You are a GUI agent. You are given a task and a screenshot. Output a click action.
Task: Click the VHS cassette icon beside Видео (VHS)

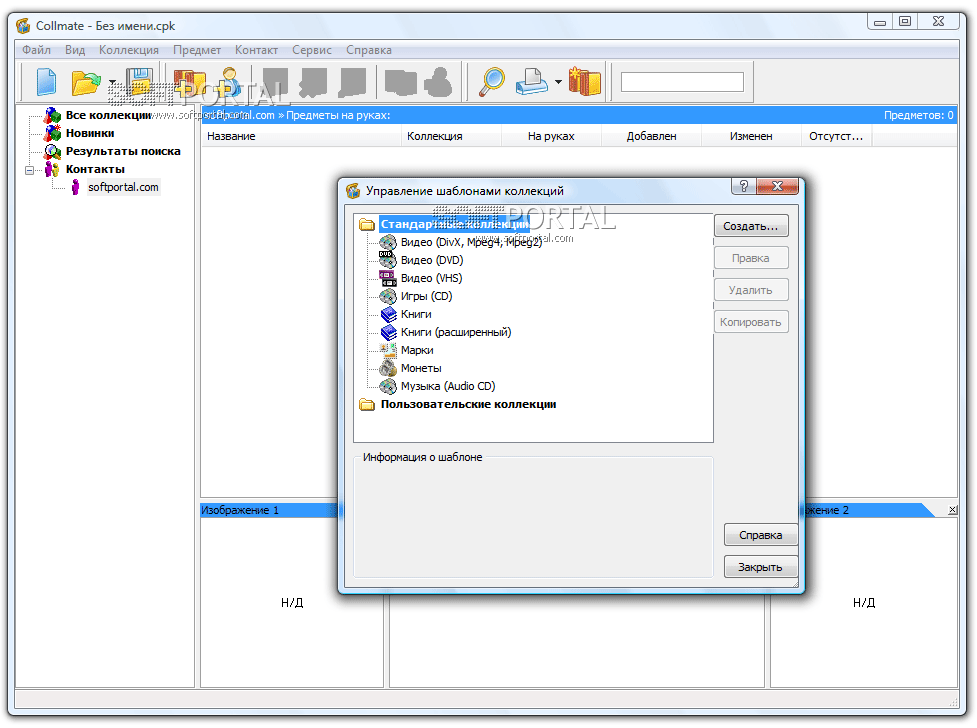388,279
